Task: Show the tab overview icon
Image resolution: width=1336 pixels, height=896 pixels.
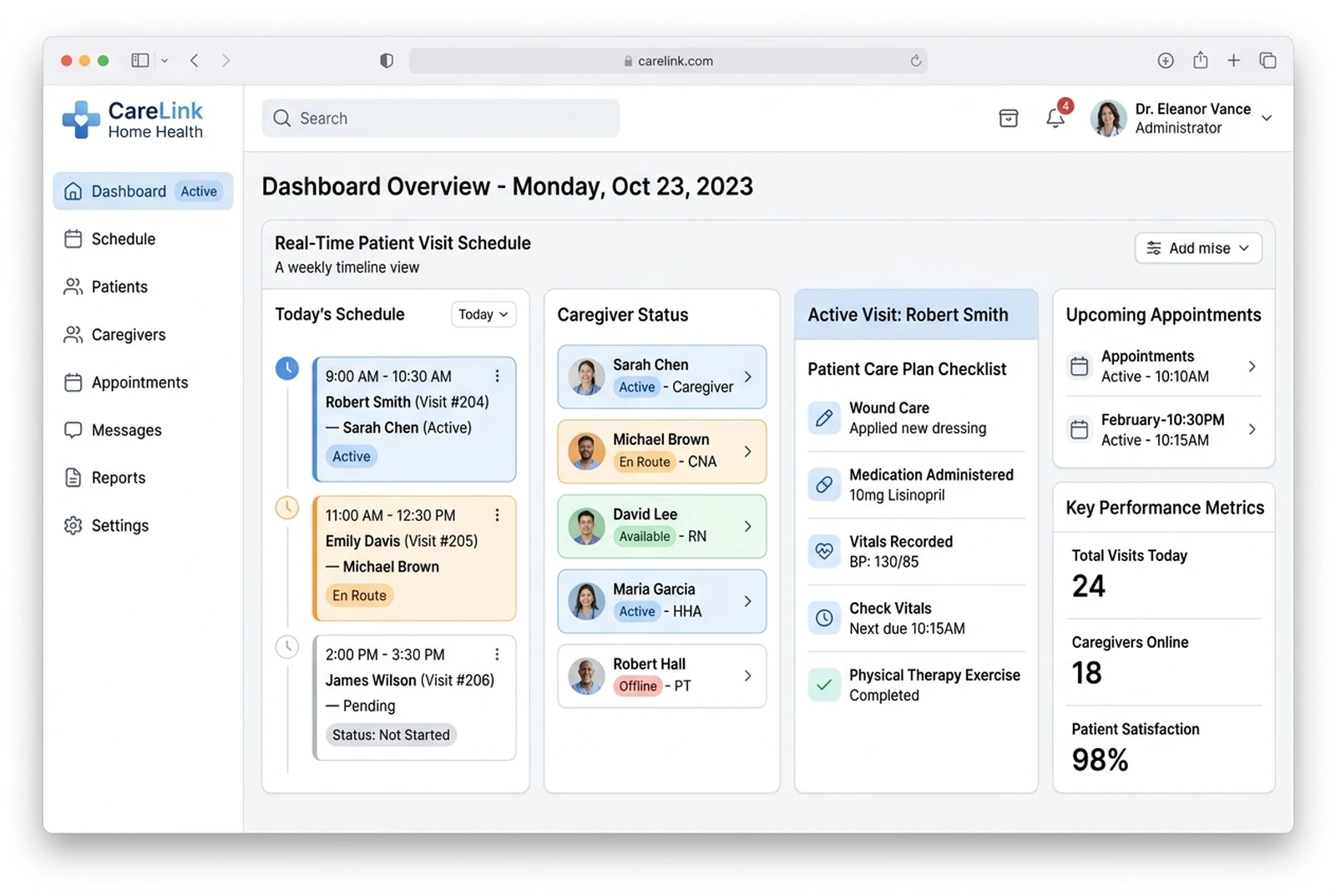Action: click(1268, 60)
